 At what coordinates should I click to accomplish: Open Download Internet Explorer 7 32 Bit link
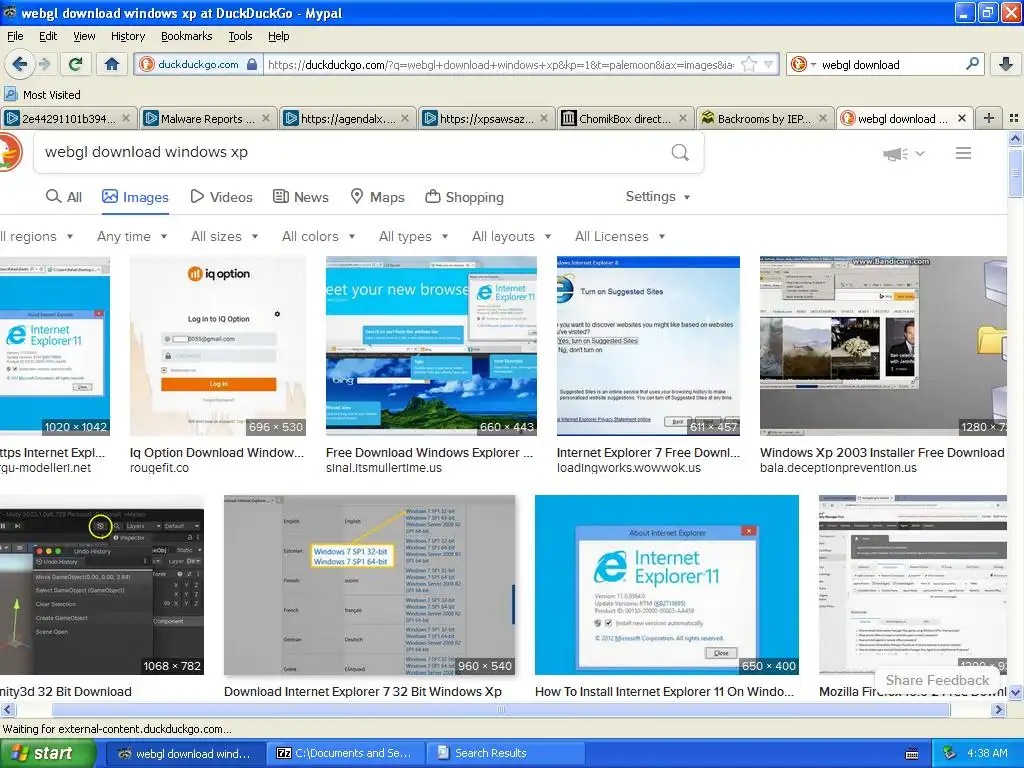362,692
